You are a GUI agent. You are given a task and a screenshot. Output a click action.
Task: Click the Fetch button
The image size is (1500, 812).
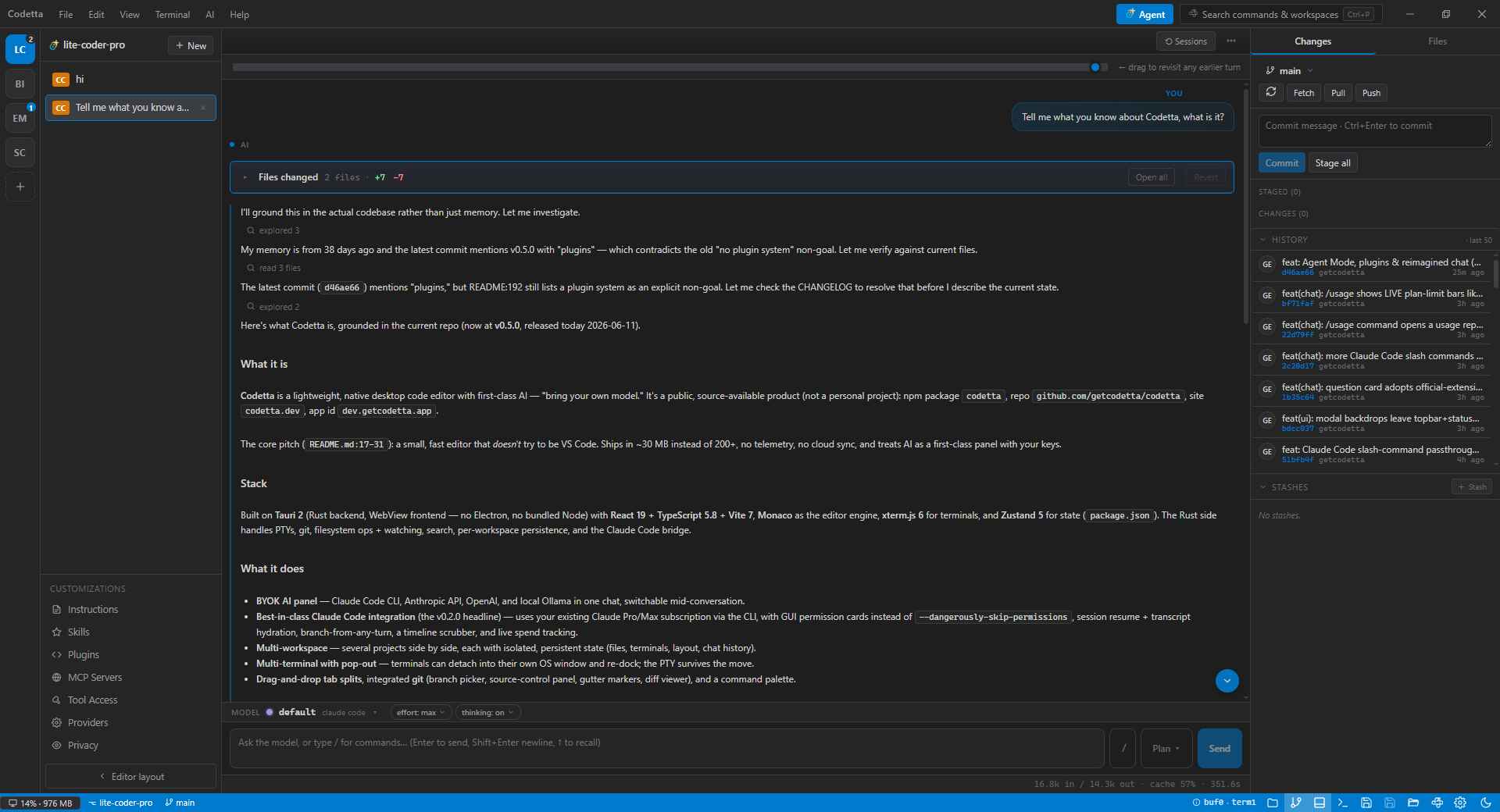[x=1304, y=93]
